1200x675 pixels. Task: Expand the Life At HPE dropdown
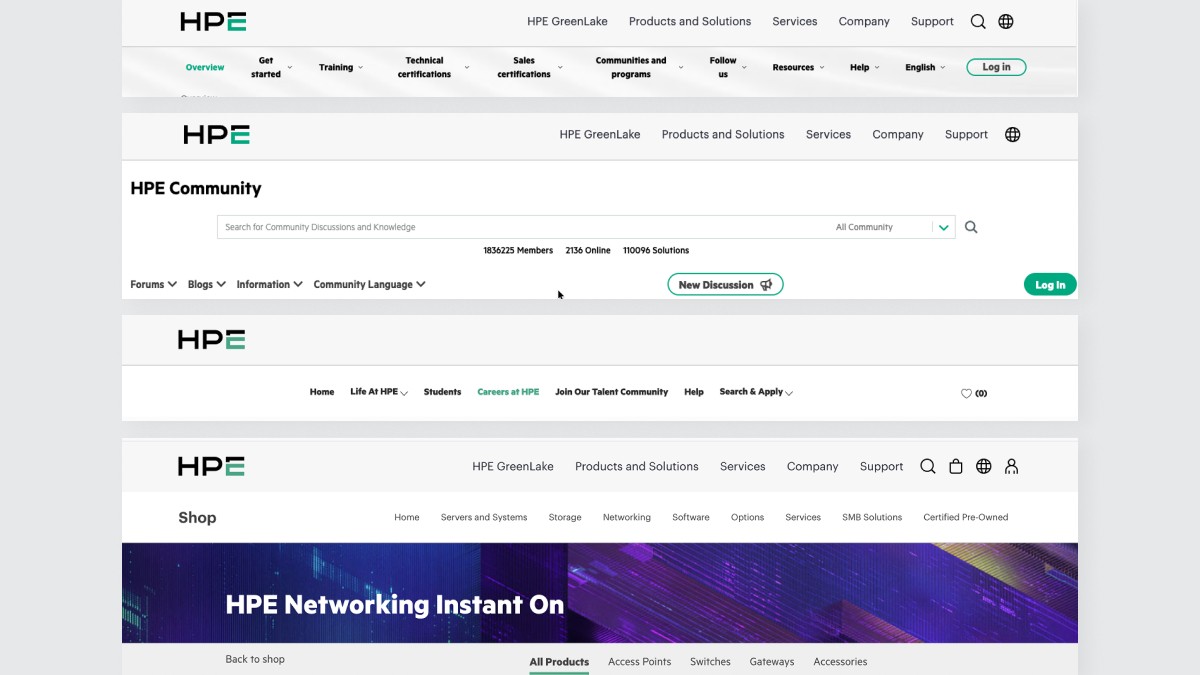click(378, 392)
